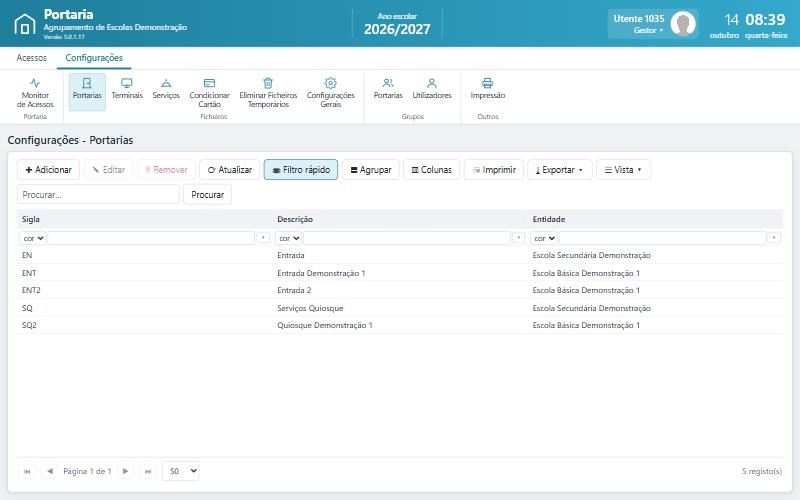Click the Sigla filter text box

click(x=151, y=238)
